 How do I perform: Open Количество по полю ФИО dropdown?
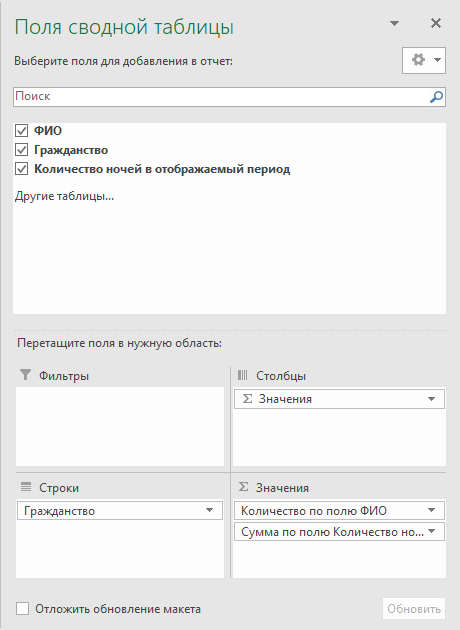tap(431, 510)
